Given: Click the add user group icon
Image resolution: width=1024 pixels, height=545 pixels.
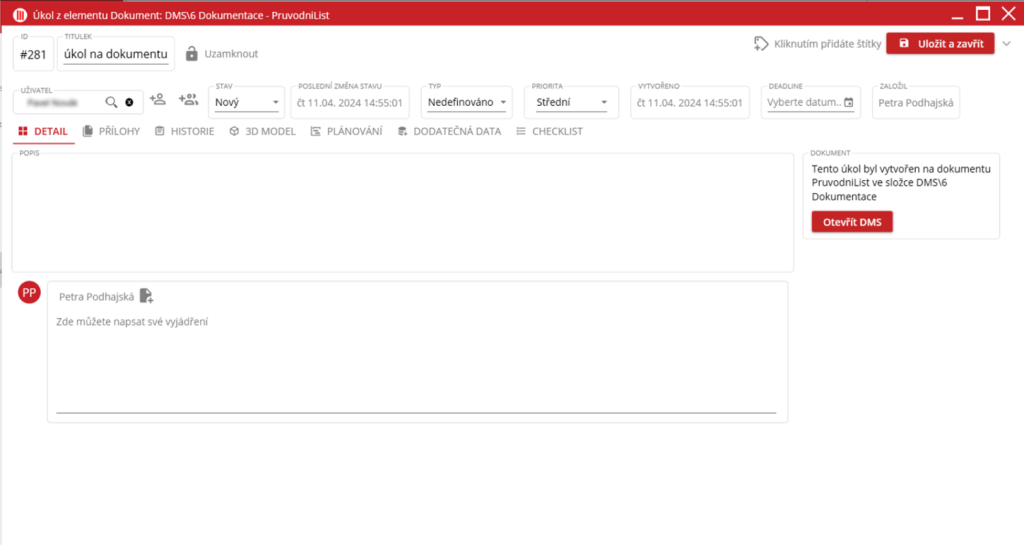Looking at the screenshot, I should click(188, 100).
